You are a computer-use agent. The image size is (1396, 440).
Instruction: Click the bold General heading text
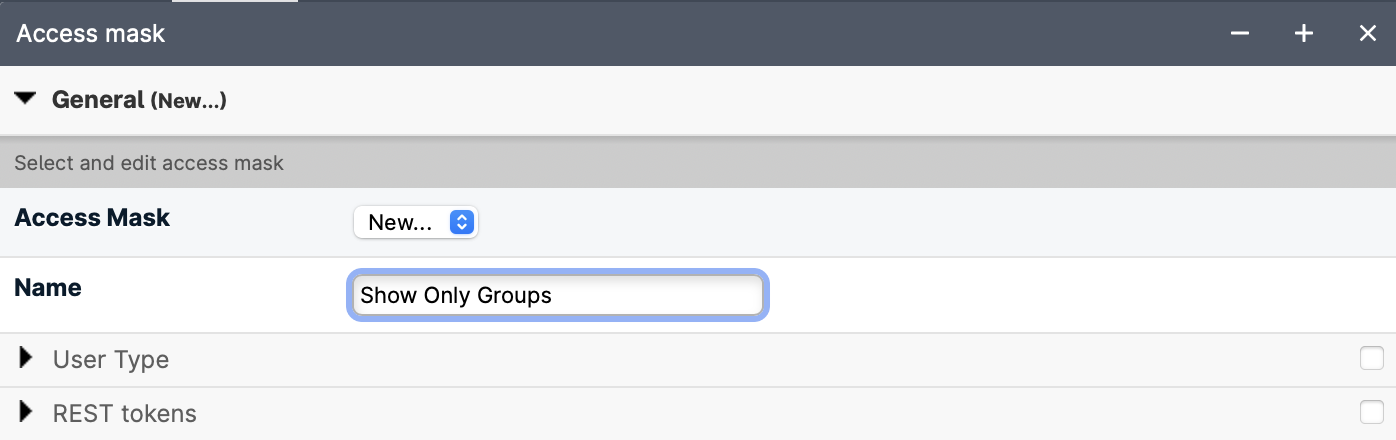98,100
